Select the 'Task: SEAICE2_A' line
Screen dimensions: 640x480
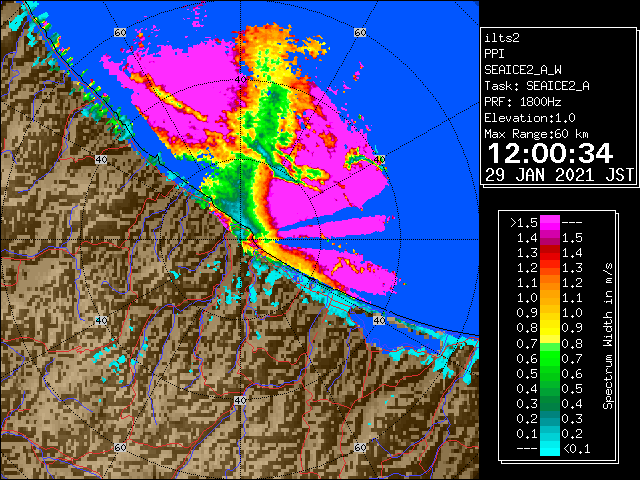tap(537, 86)
